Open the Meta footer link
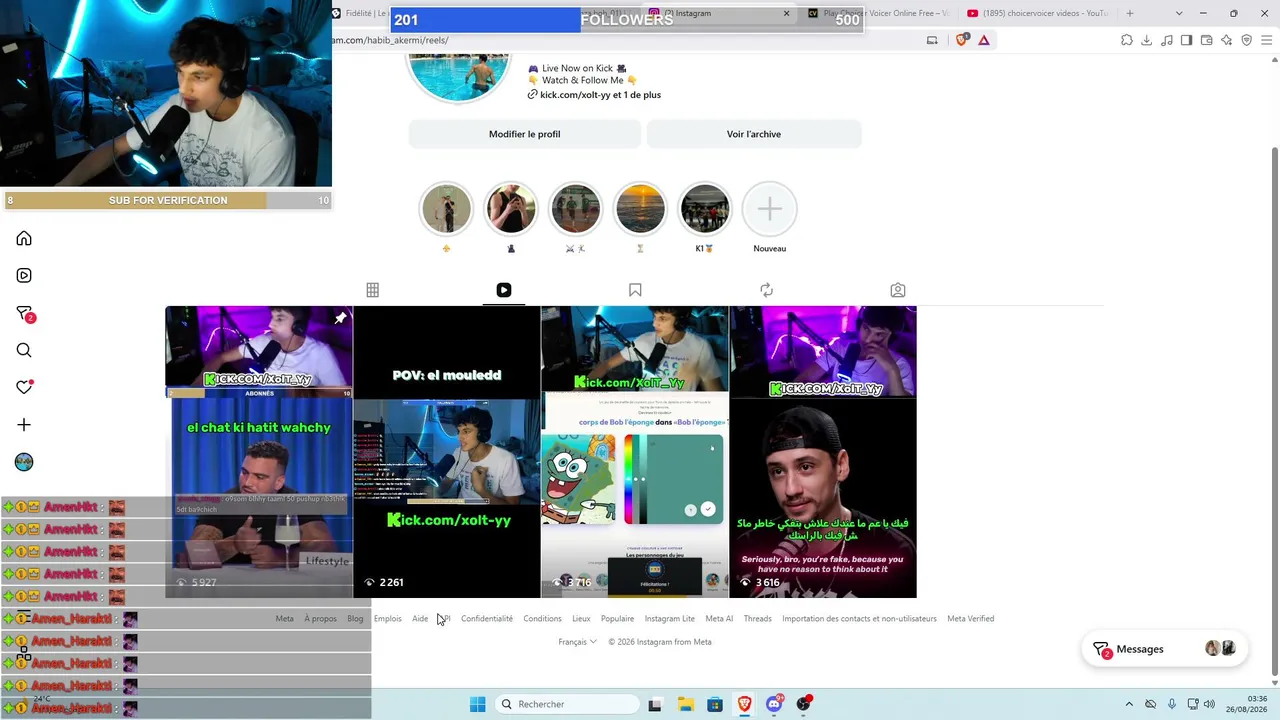The image size is (1280, 720). [x=285, y=619]
